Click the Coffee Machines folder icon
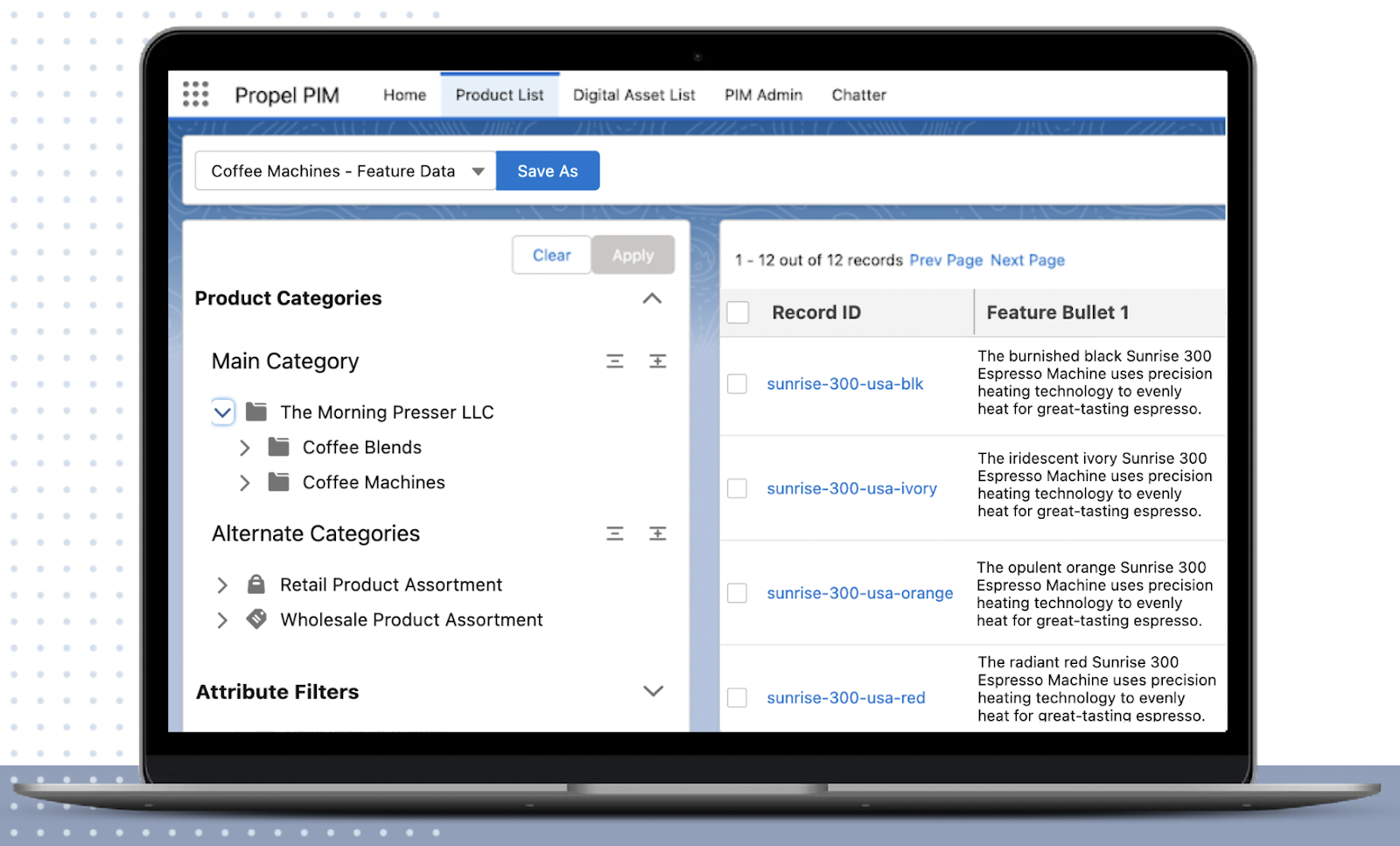The image size is (1400, 846). coord(279,482)
